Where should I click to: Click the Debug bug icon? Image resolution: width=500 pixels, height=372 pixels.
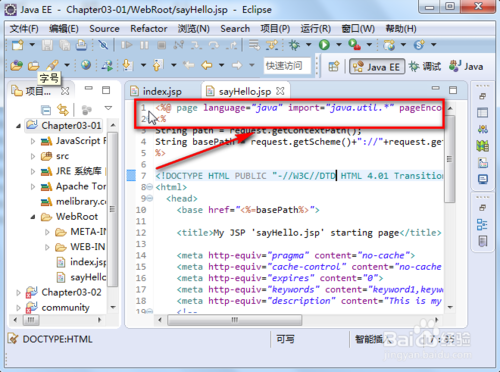click(294, 45)
